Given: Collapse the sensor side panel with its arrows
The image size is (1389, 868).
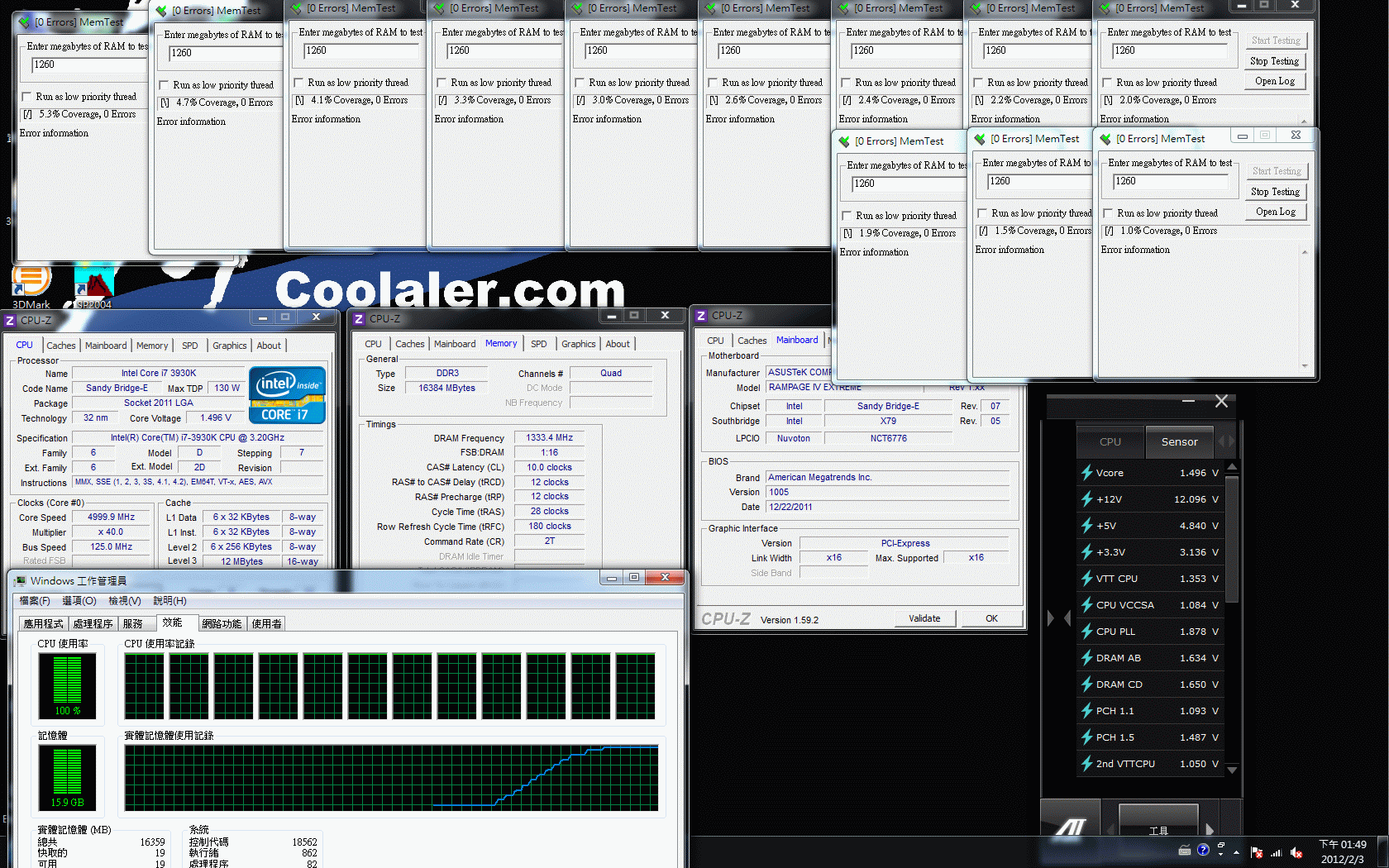Looking at the screenshot, I should pos(1059,618).
